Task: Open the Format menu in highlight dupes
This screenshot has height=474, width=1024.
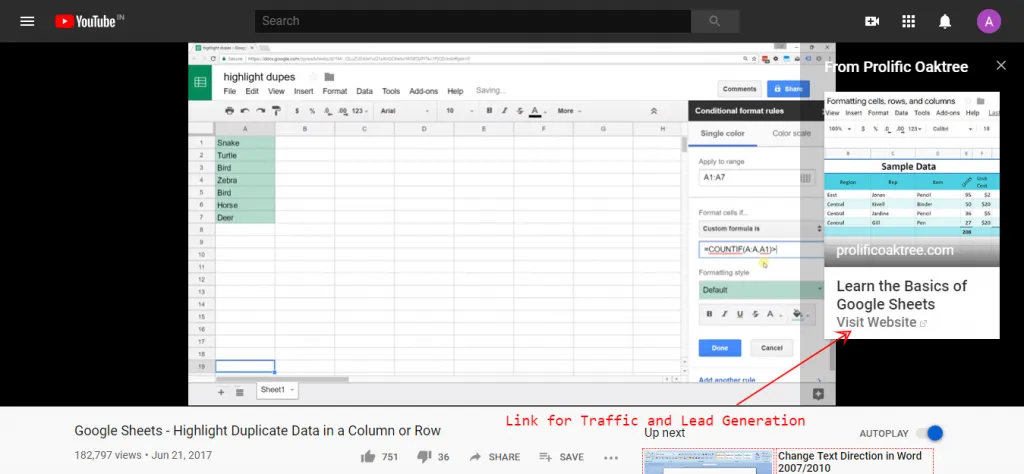Action: [335, 91]
